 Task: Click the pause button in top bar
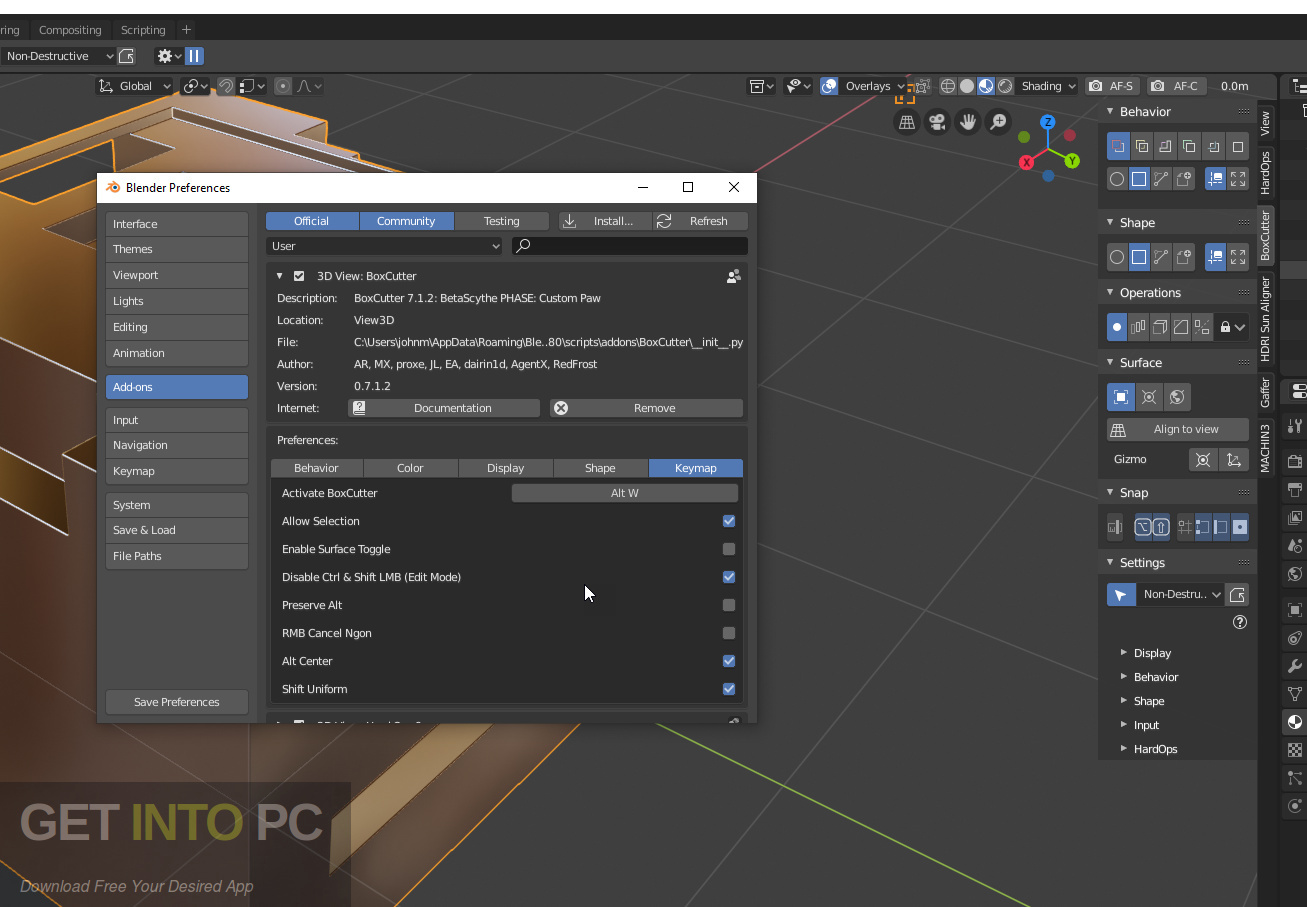[x=194, y=56]
